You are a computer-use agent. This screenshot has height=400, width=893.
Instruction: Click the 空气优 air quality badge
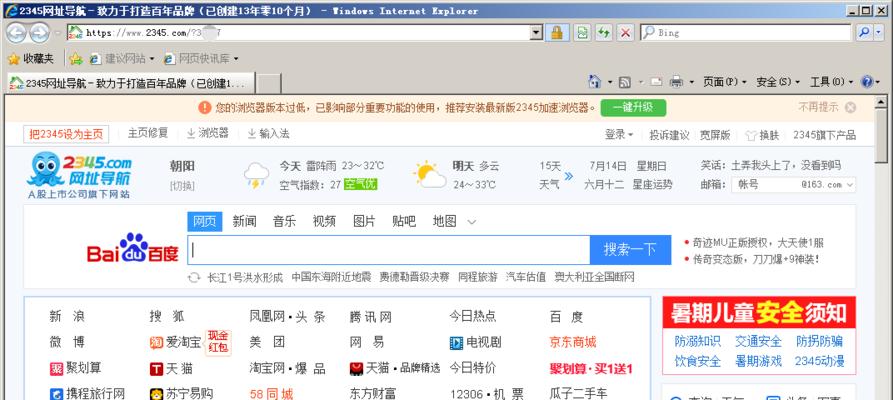pos(361,185)
